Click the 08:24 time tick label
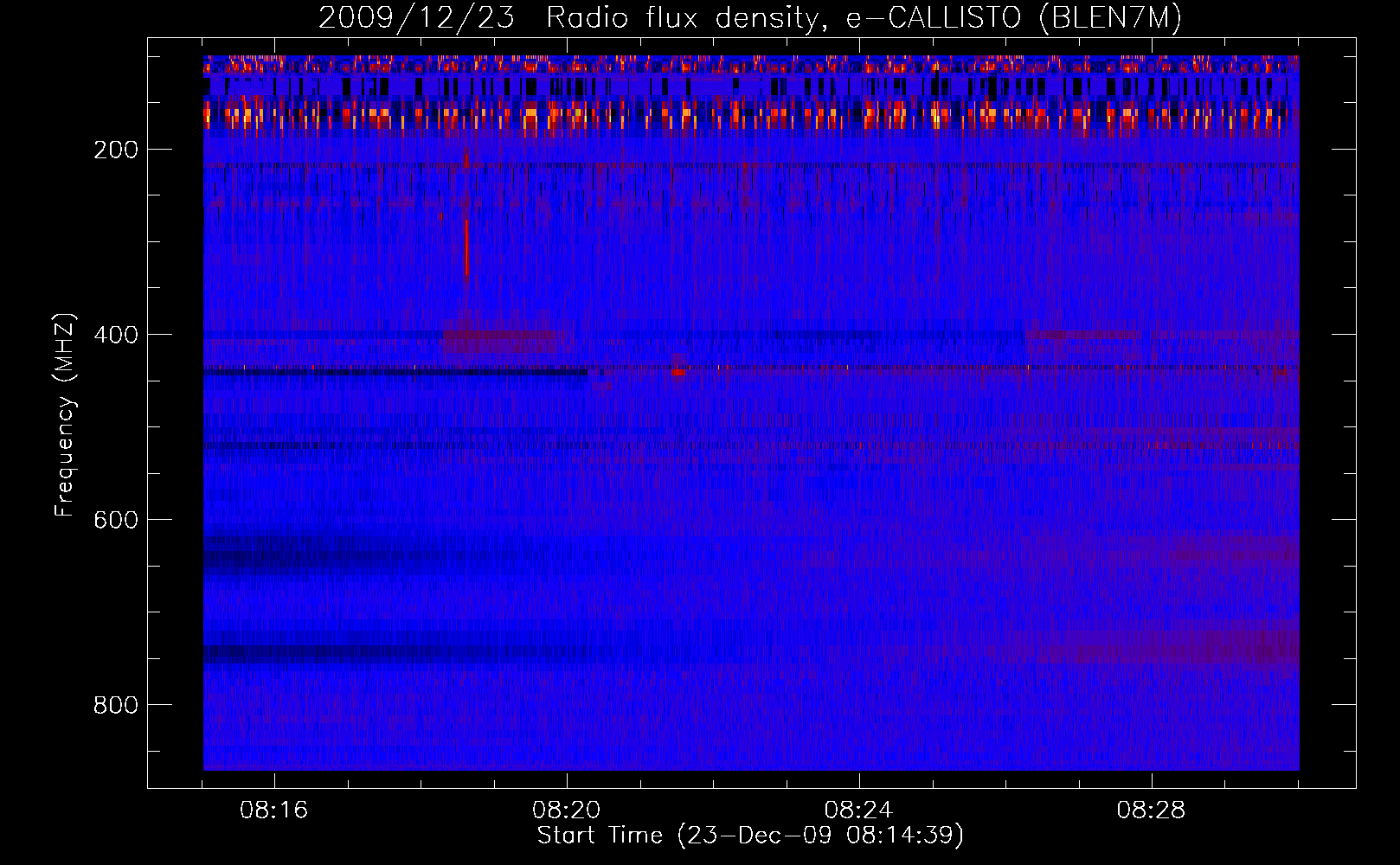This screenshot has width=1400, height=865. tap(859, 811)
